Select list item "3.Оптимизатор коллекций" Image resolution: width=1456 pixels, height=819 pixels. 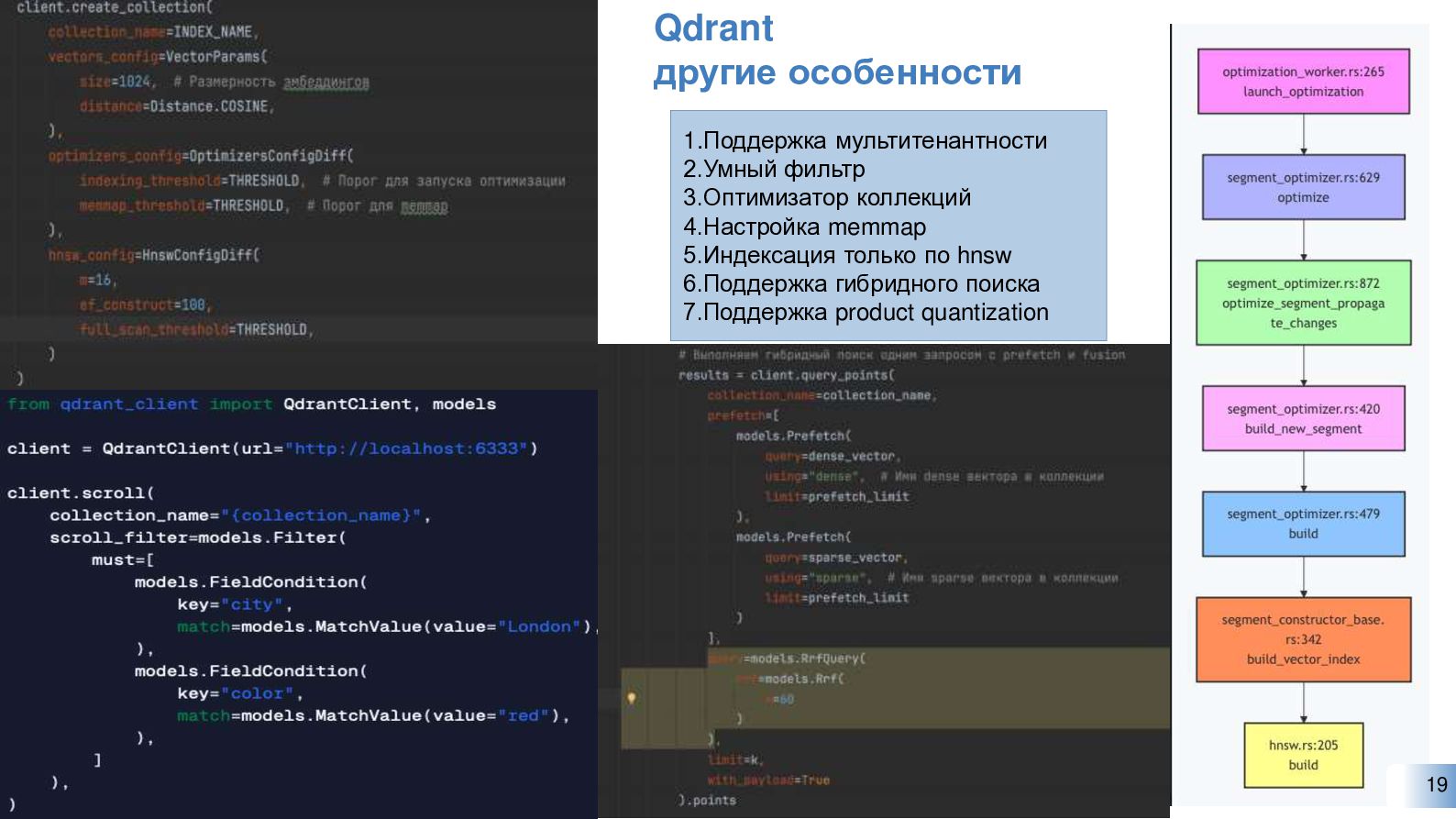tap(826, 197)
